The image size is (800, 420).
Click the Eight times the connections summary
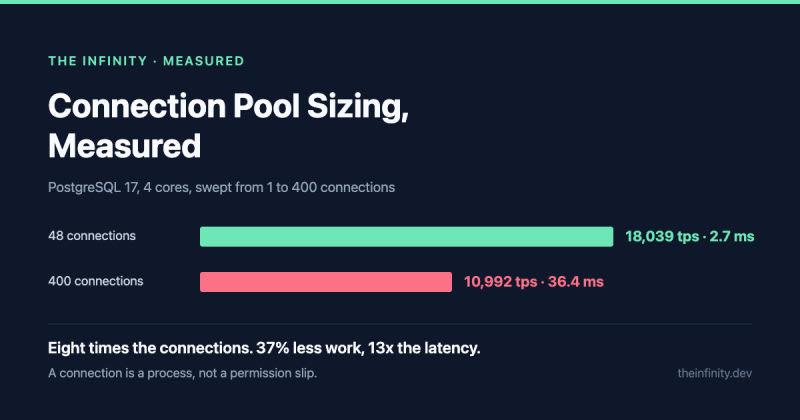tap(264, 349)
